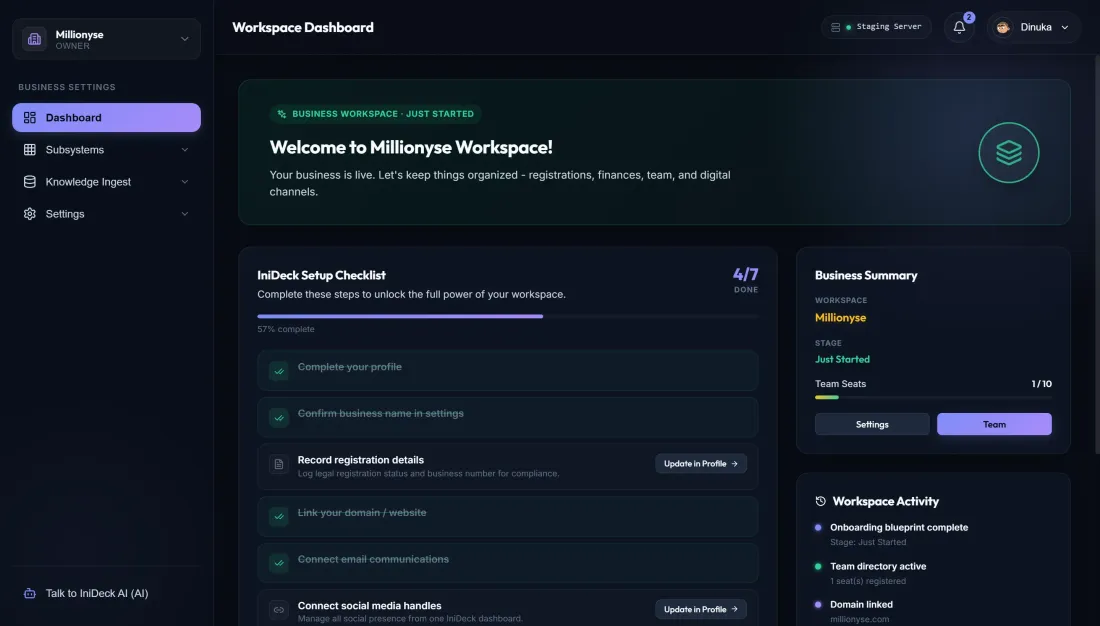This screenshot has height=626, width=1100.
Task: Click the setup checklist progress bar
Action: point(507,317)
